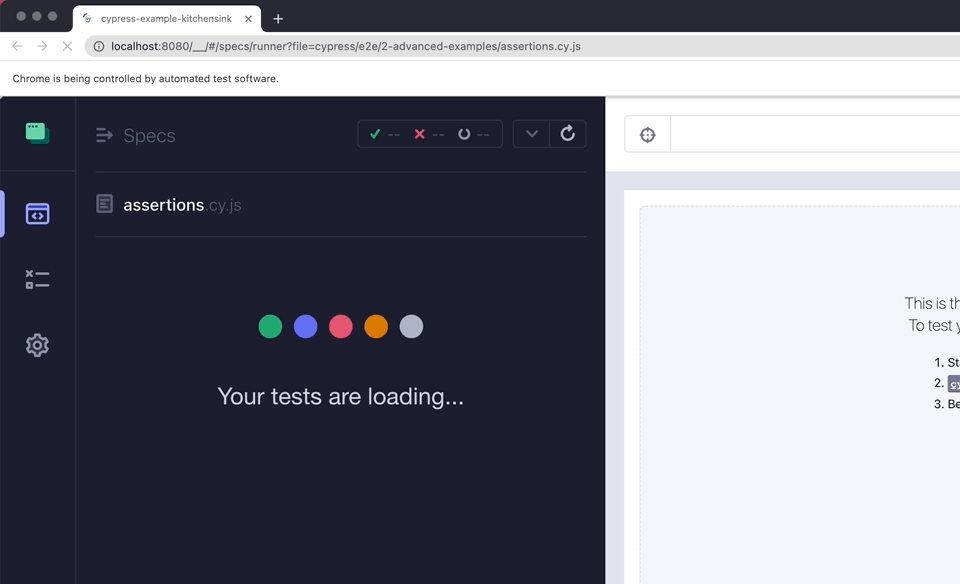960x584 pixels.
Task: Open Settings via the gear icon
Action: [37, 345]
